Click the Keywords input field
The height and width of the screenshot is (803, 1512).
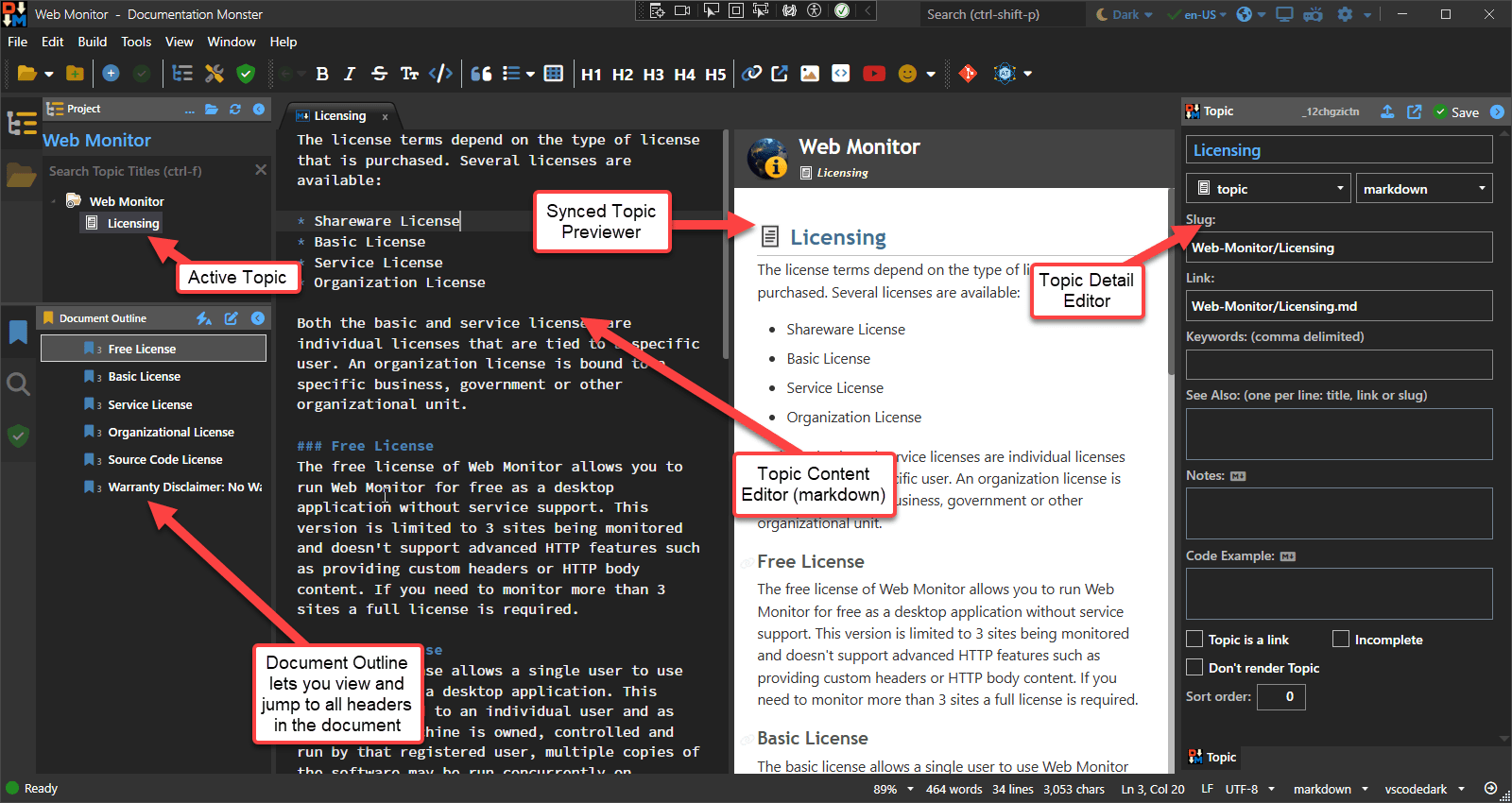point(1339,365)
